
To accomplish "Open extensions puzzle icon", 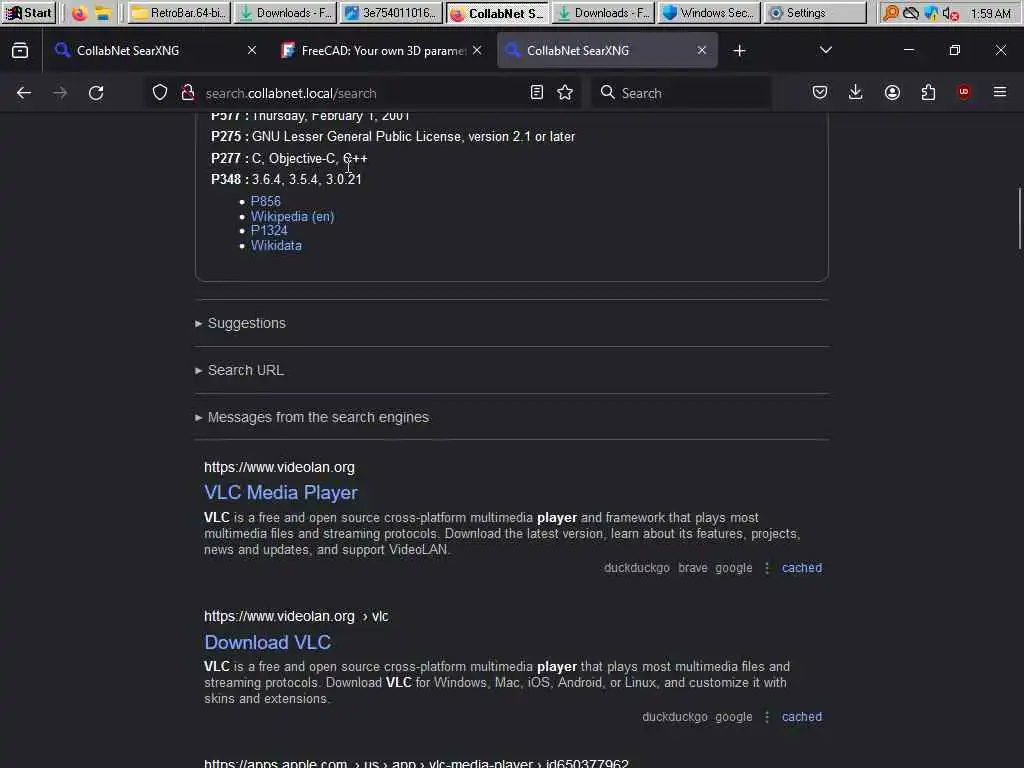I will [928, 93].
